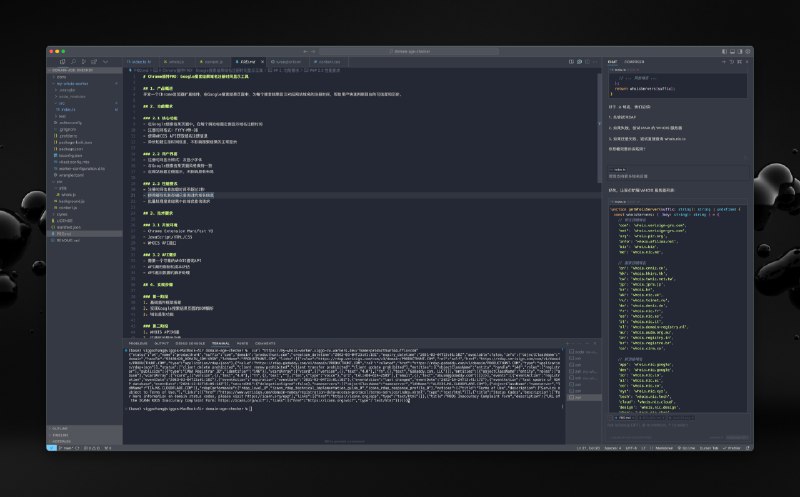This screenshot has width=800, height=497.
Task: Open worker-configuration.d.ts in file tree
Action: 84,168
